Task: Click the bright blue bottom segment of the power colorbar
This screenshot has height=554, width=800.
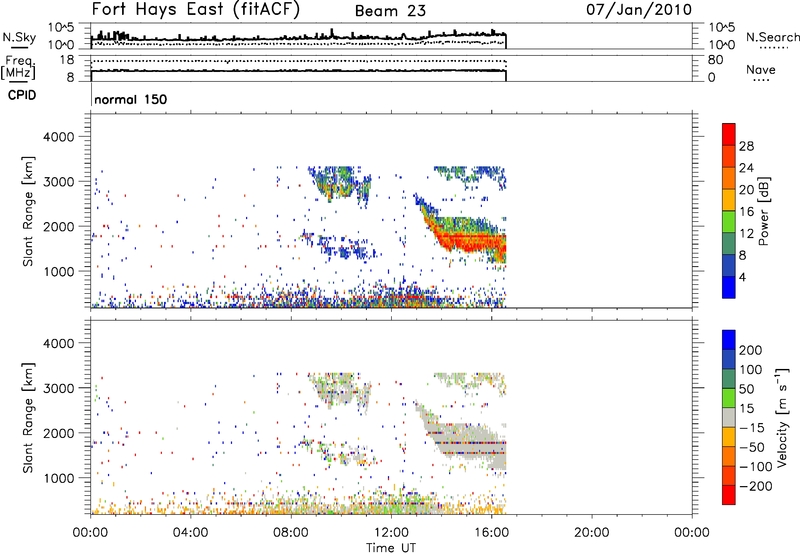Action: tap(729, 287)
